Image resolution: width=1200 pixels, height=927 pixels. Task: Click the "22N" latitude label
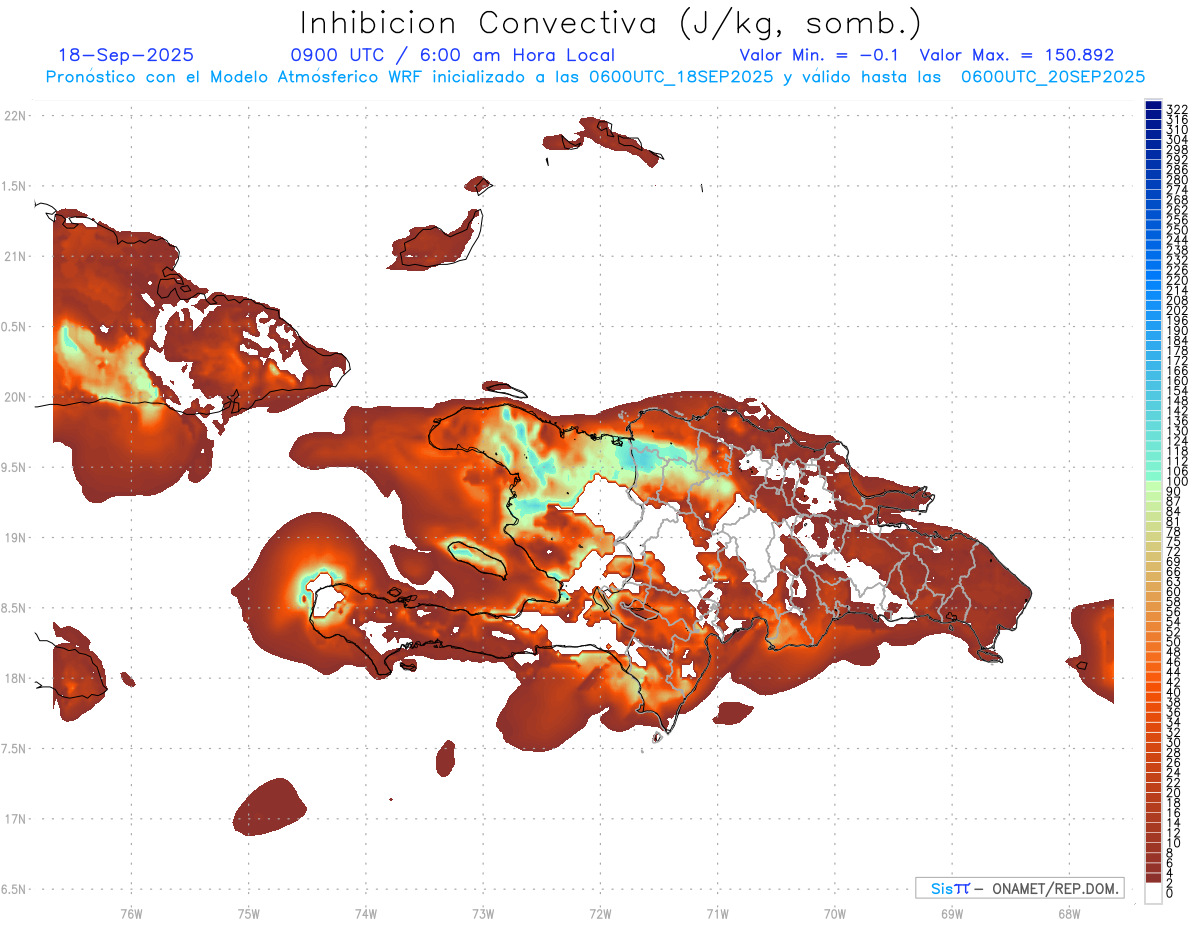(x=14, y=115)
